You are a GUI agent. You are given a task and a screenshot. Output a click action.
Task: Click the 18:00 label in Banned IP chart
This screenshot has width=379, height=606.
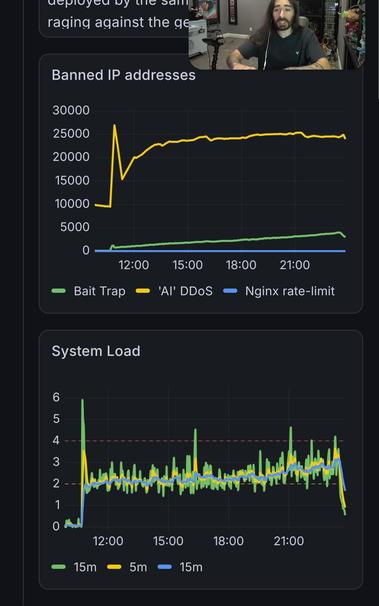pos(241,265)
